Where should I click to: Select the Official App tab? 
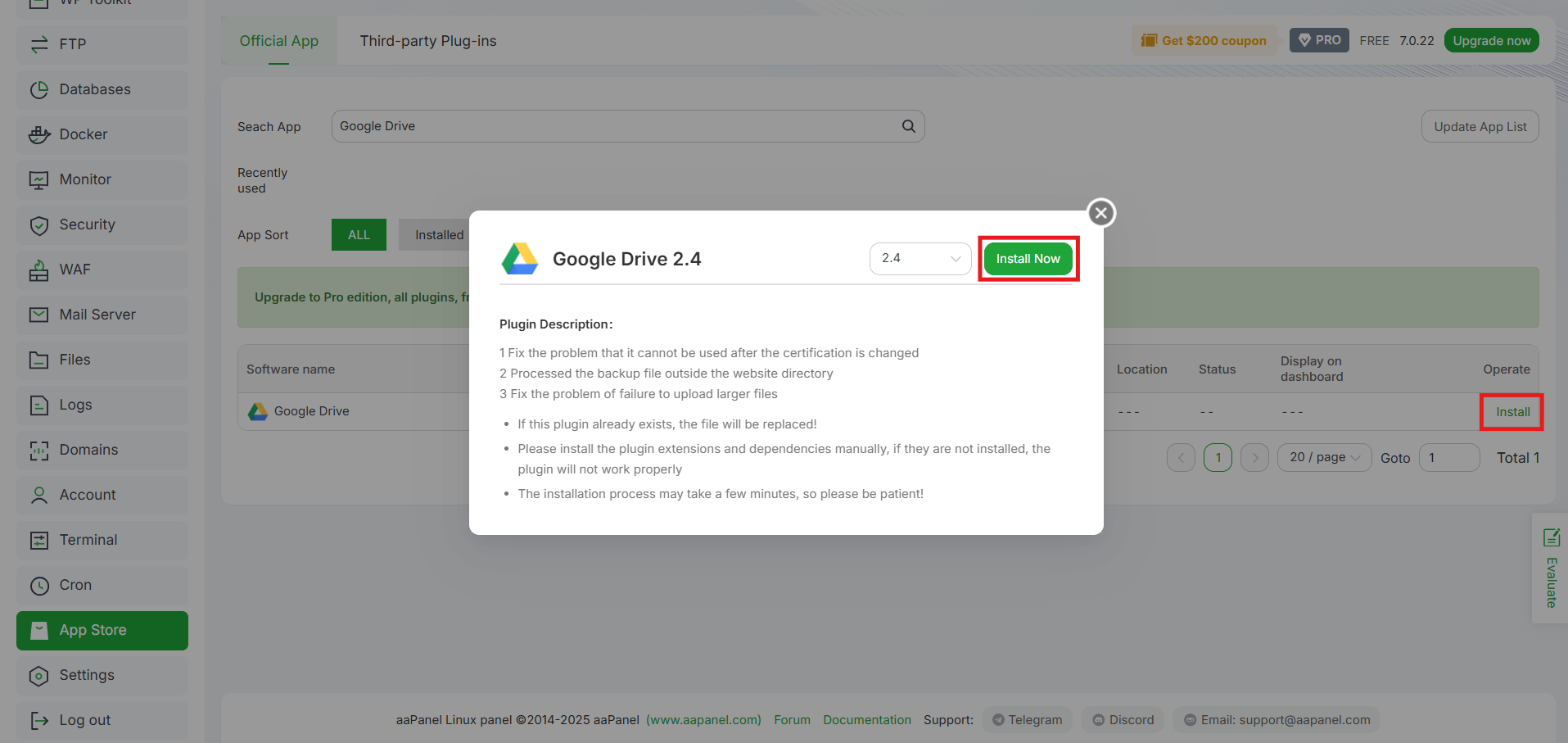[278, 40]
